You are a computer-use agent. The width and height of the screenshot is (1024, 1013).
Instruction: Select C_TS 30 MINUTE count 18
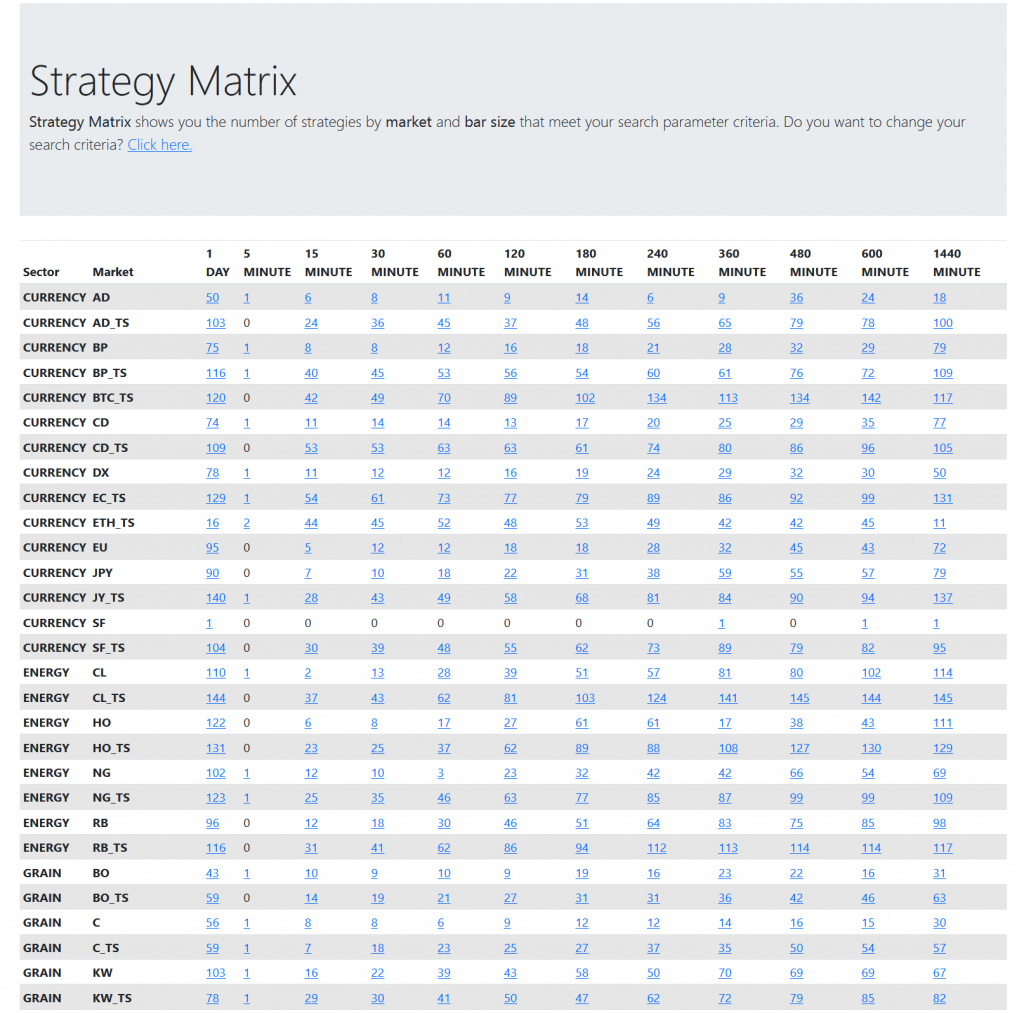[x=377, y=948]
